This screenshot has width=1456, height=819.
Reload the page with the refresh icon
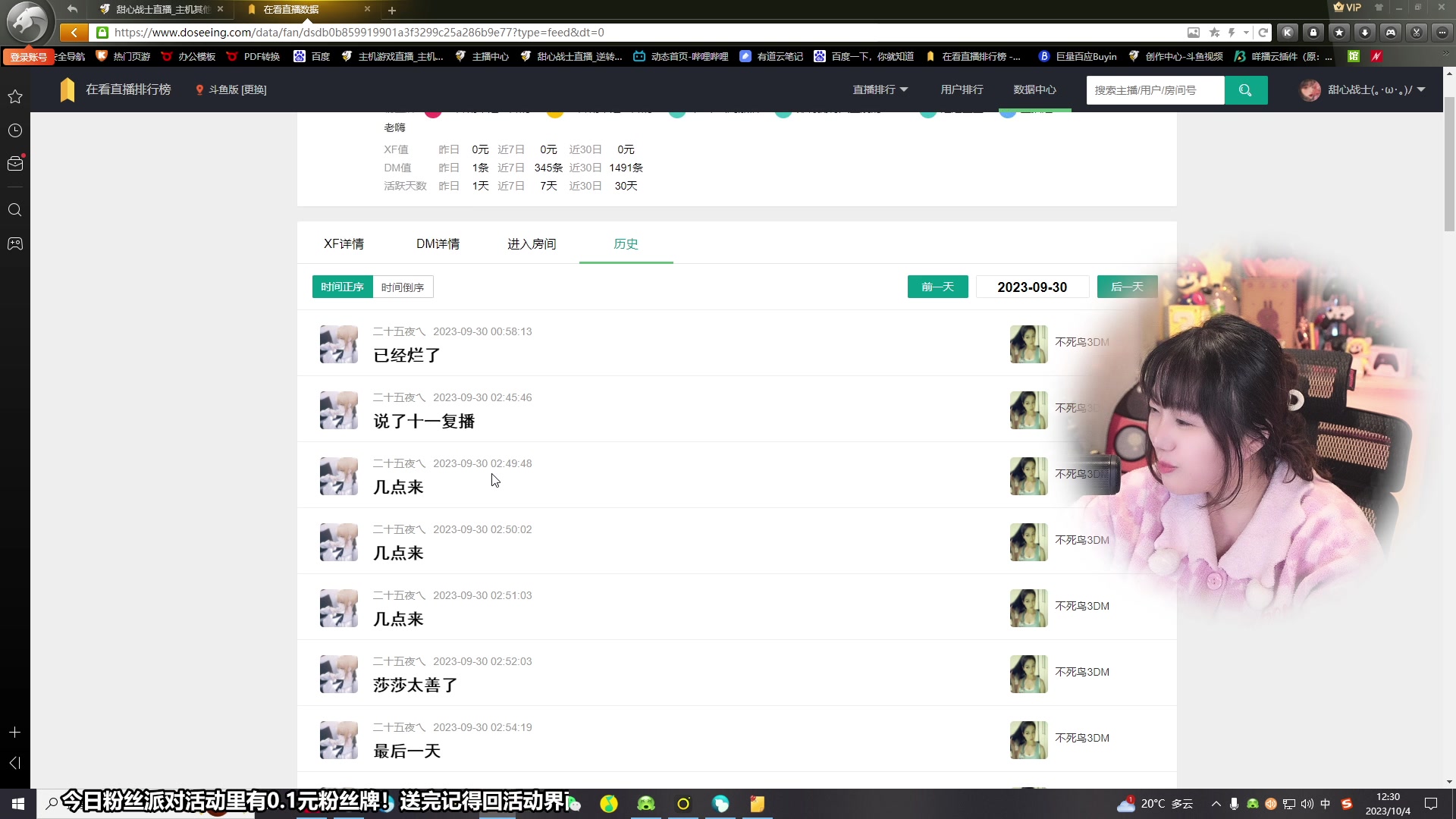(x=1263, y=33)
